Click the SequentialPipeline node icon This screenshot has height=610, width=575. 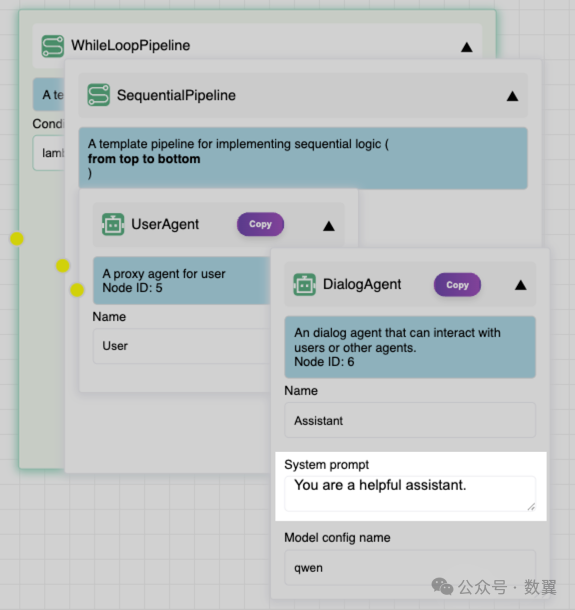pos(98,95)
